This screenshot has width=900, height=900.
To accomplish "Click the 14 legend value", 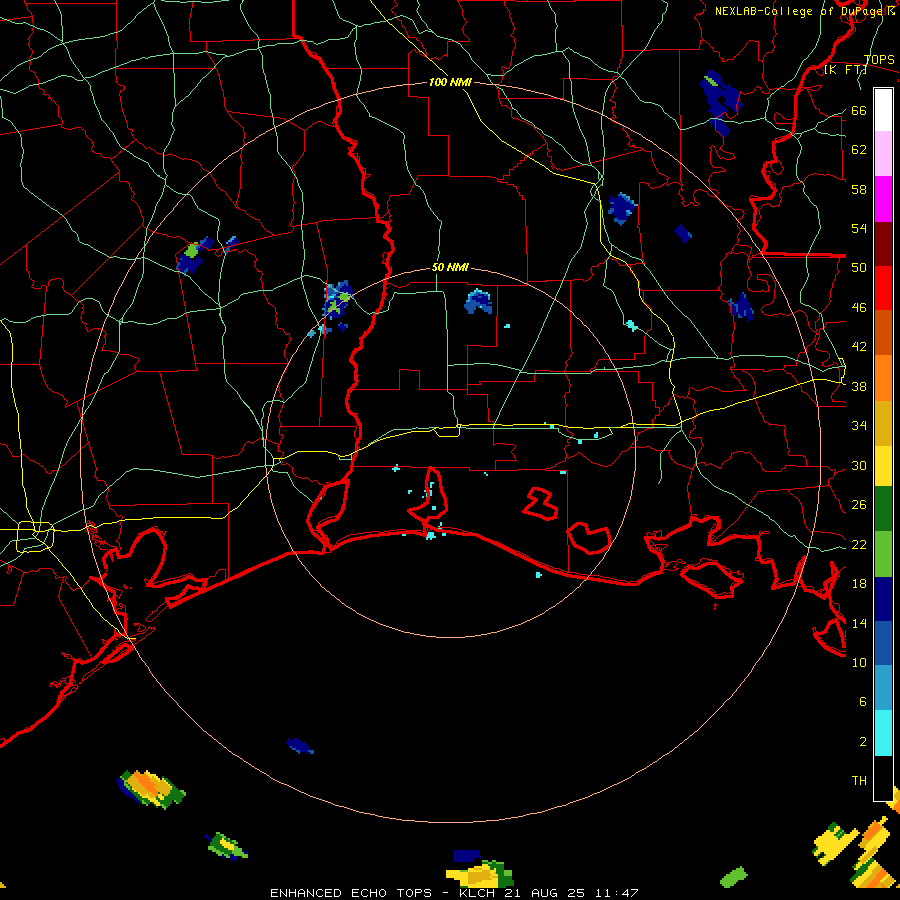I will coord(859,623).
